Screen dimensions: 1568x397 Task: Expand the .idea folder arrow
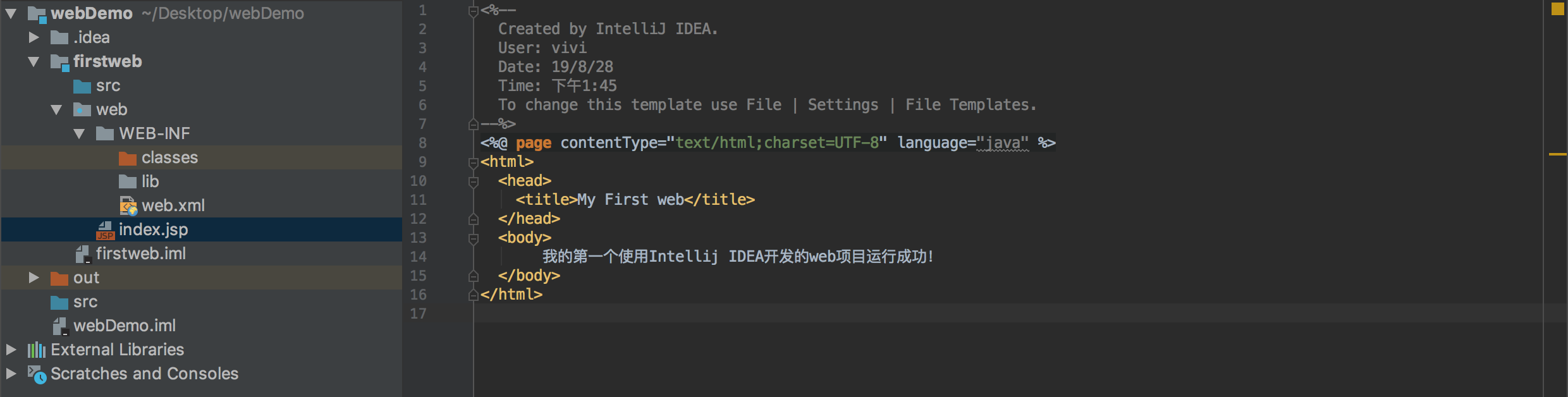34,37
